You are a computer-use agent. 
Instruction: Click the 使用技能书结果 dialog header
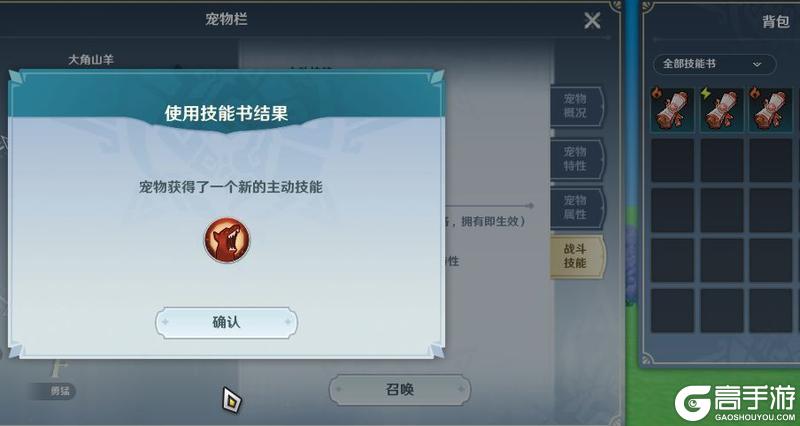pyautogui.click(x=226, y=113)
